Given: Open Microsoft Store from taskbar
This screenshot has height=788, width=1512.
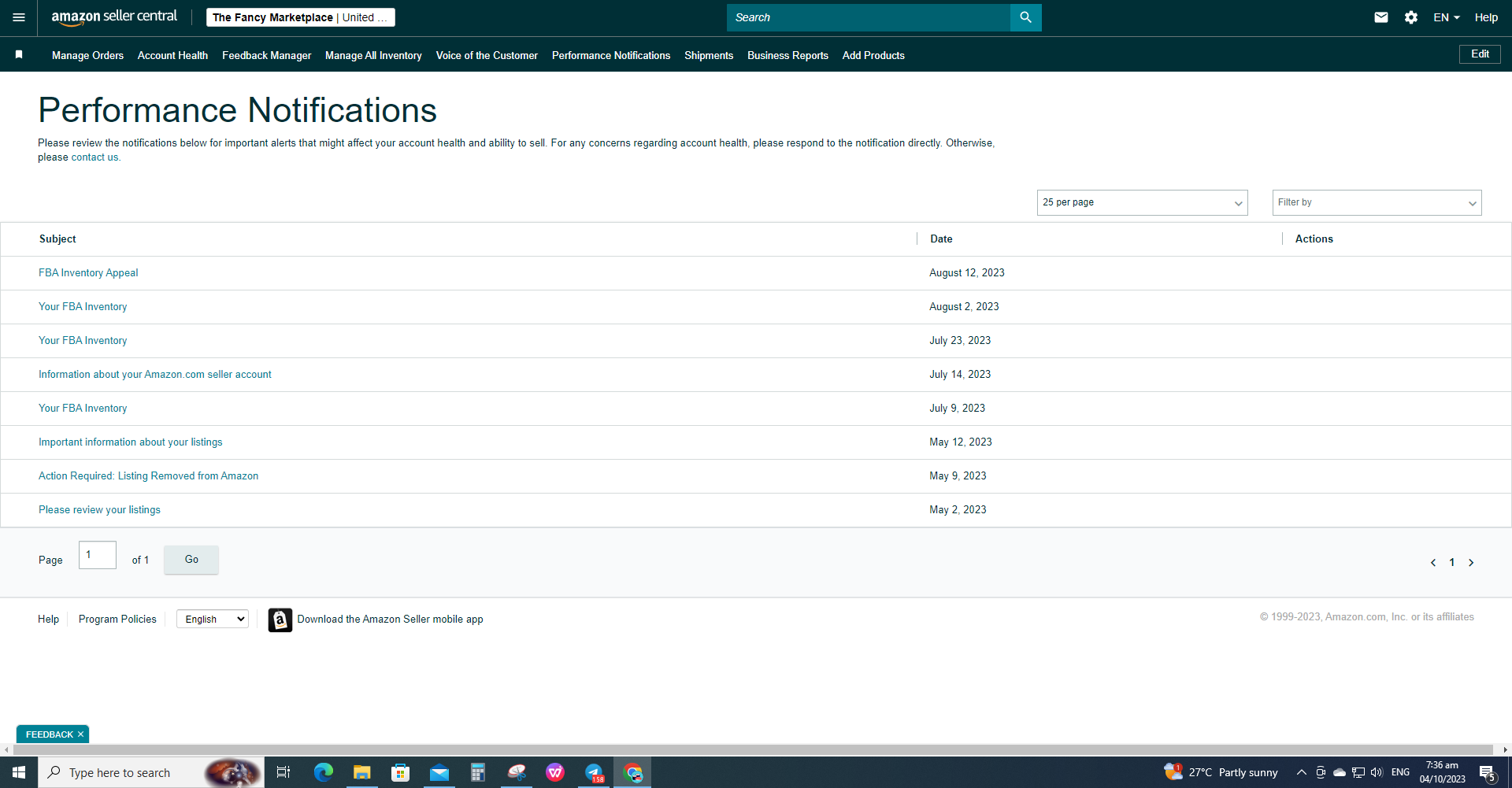Looking at the screenshot, I should point(401,772).
